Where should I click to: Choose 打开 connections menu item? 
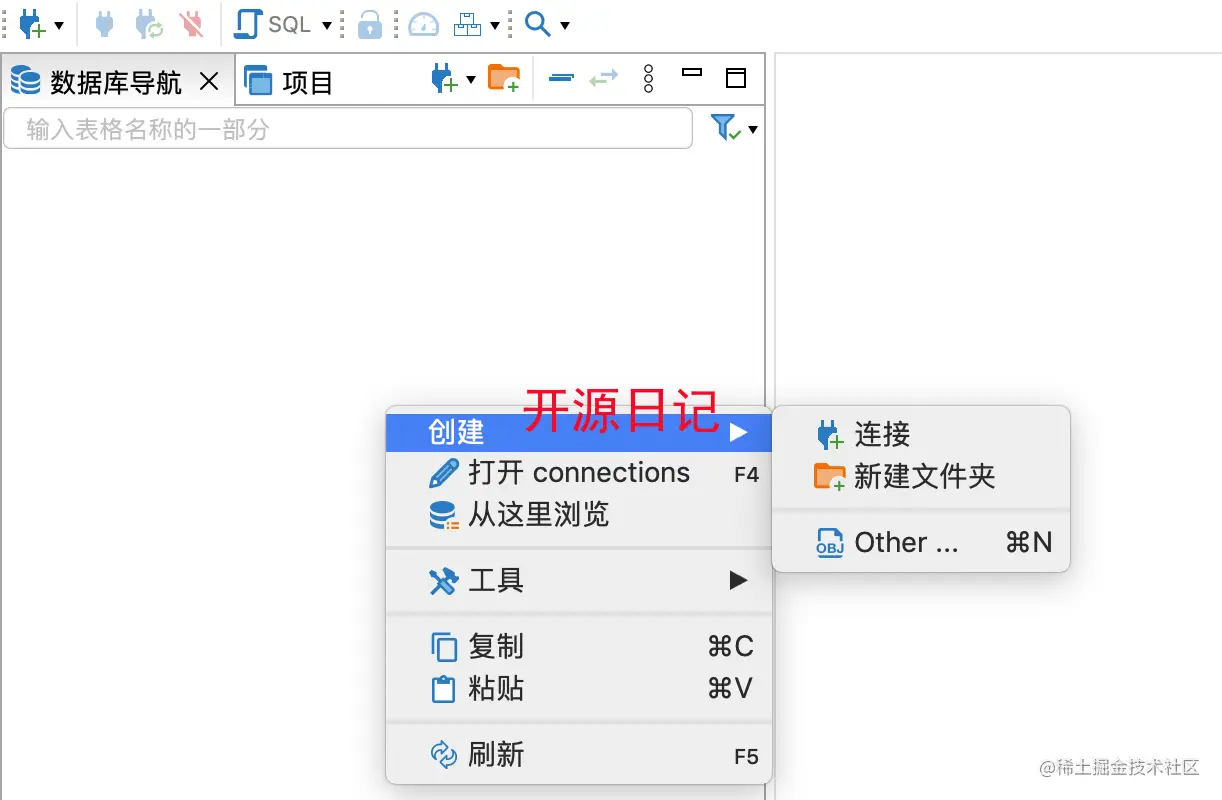(579, 473)
